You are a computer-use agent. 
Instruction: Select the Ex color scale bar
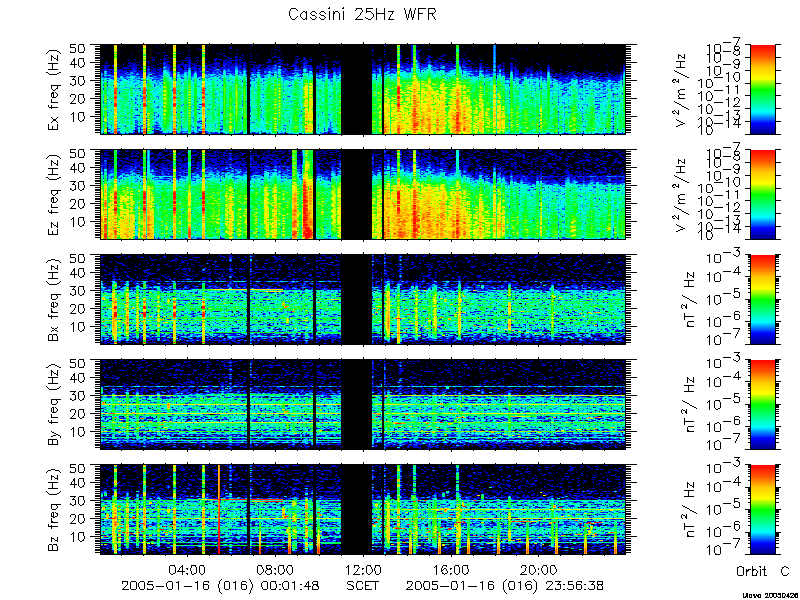tap(763, 89)
